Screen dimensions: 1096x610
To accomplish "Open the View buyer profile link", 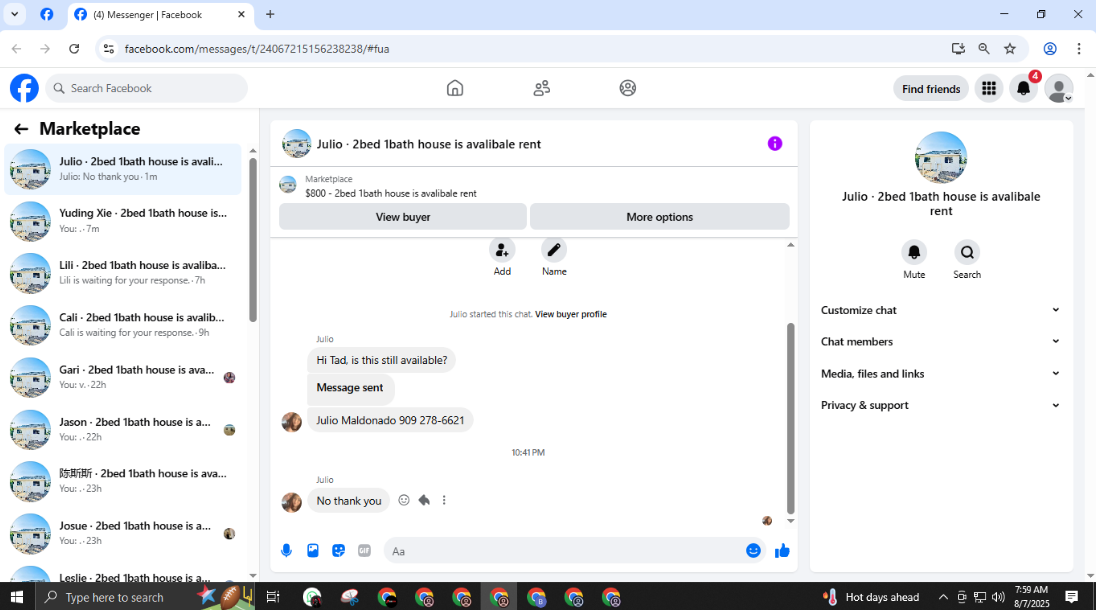I will (570, 314).
